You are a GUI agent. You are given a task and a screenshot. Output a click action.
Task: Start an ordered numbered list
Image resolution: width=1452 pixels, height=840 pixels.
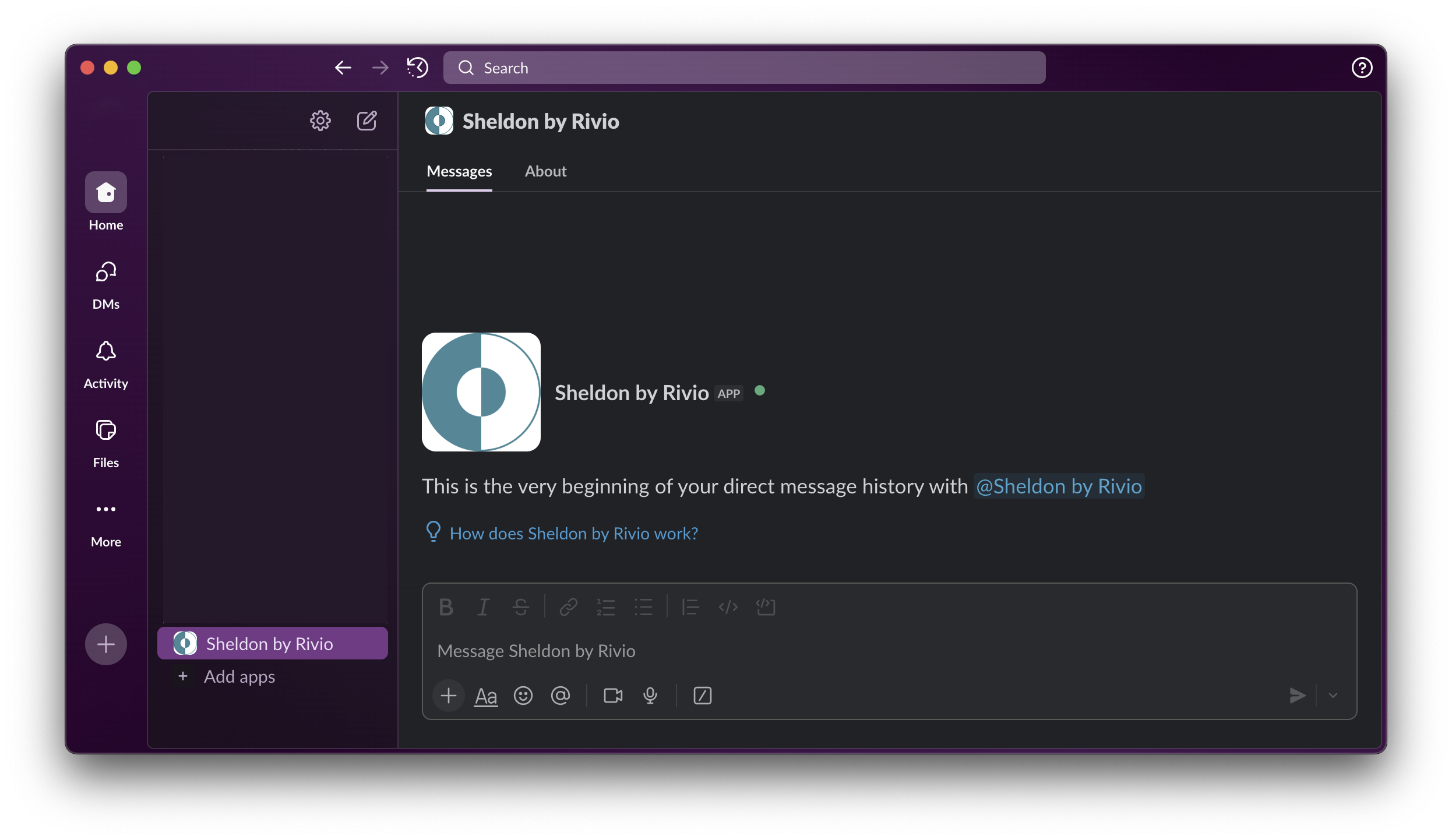click(606, 607)
